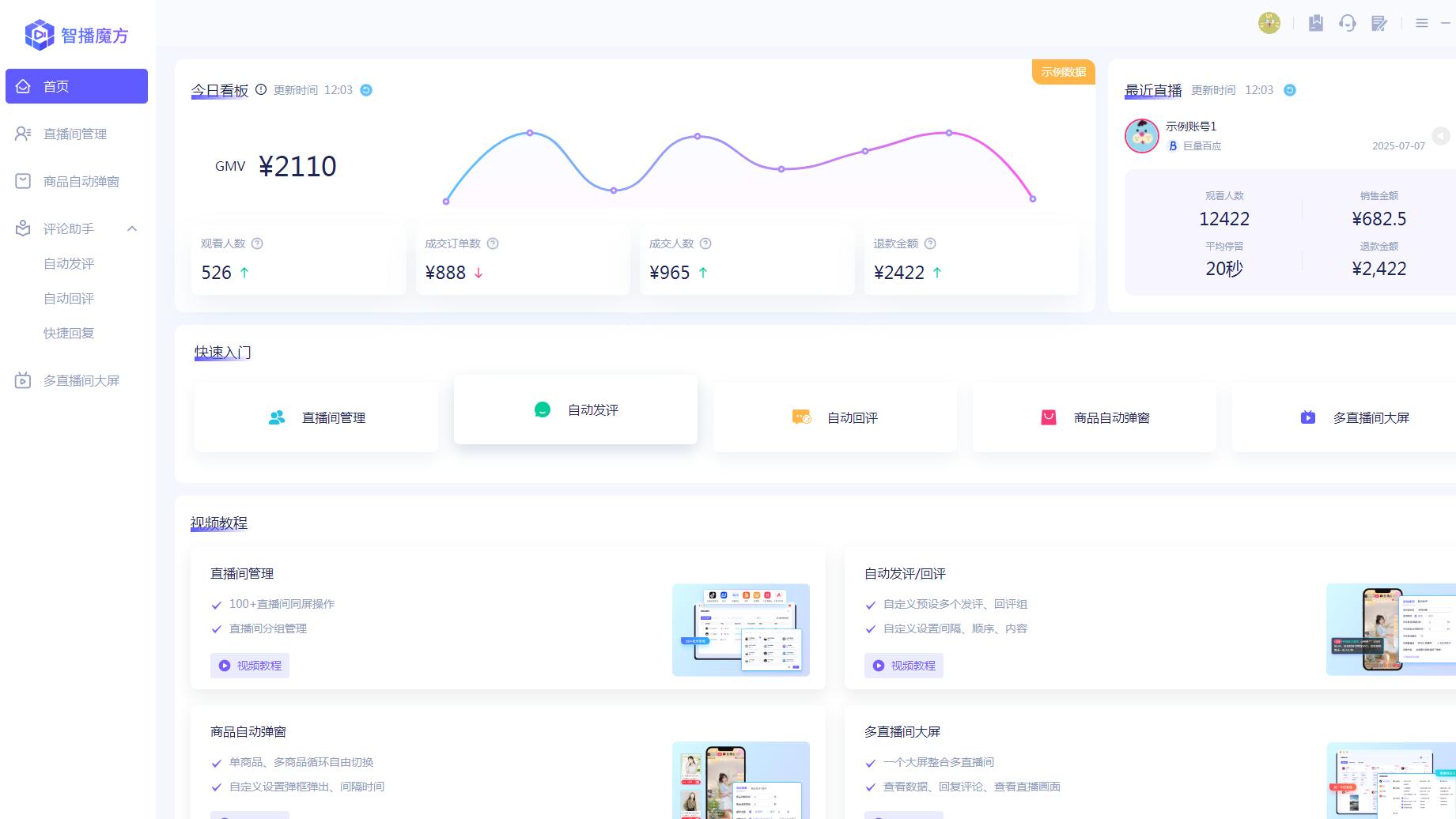
Task: Click the 成交订单数 value ¥888
Action: tap(445, 273)
